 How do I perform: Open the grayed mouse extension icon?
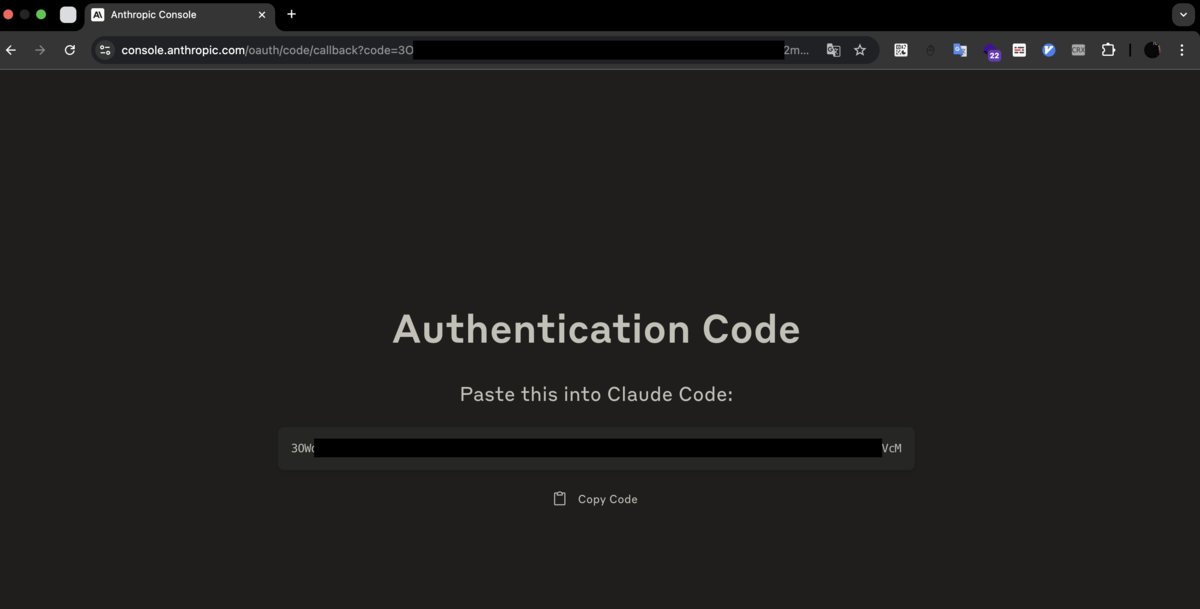[x=930, y=50]
